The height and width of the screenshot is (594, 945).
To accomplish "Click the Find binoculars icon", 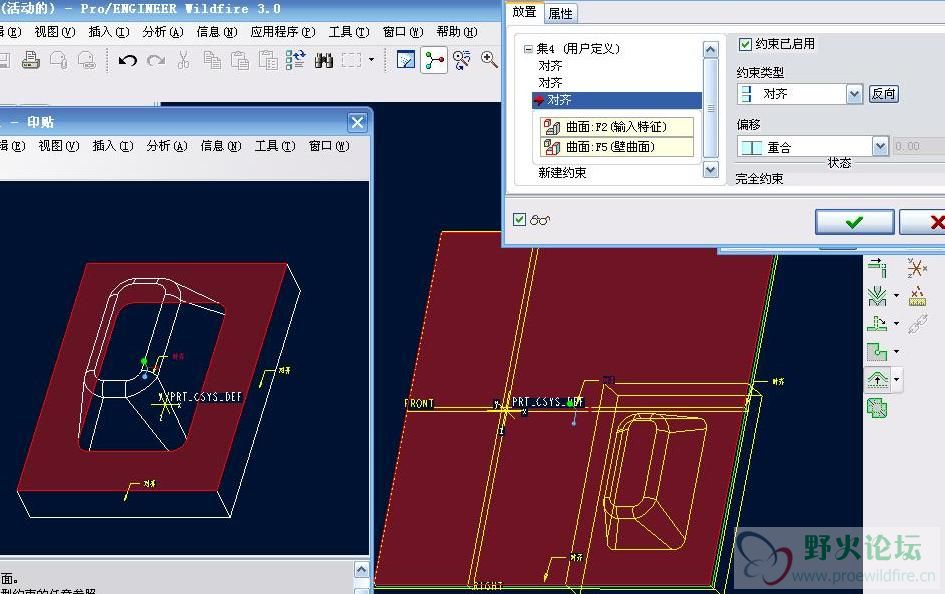I will (324, 60).
